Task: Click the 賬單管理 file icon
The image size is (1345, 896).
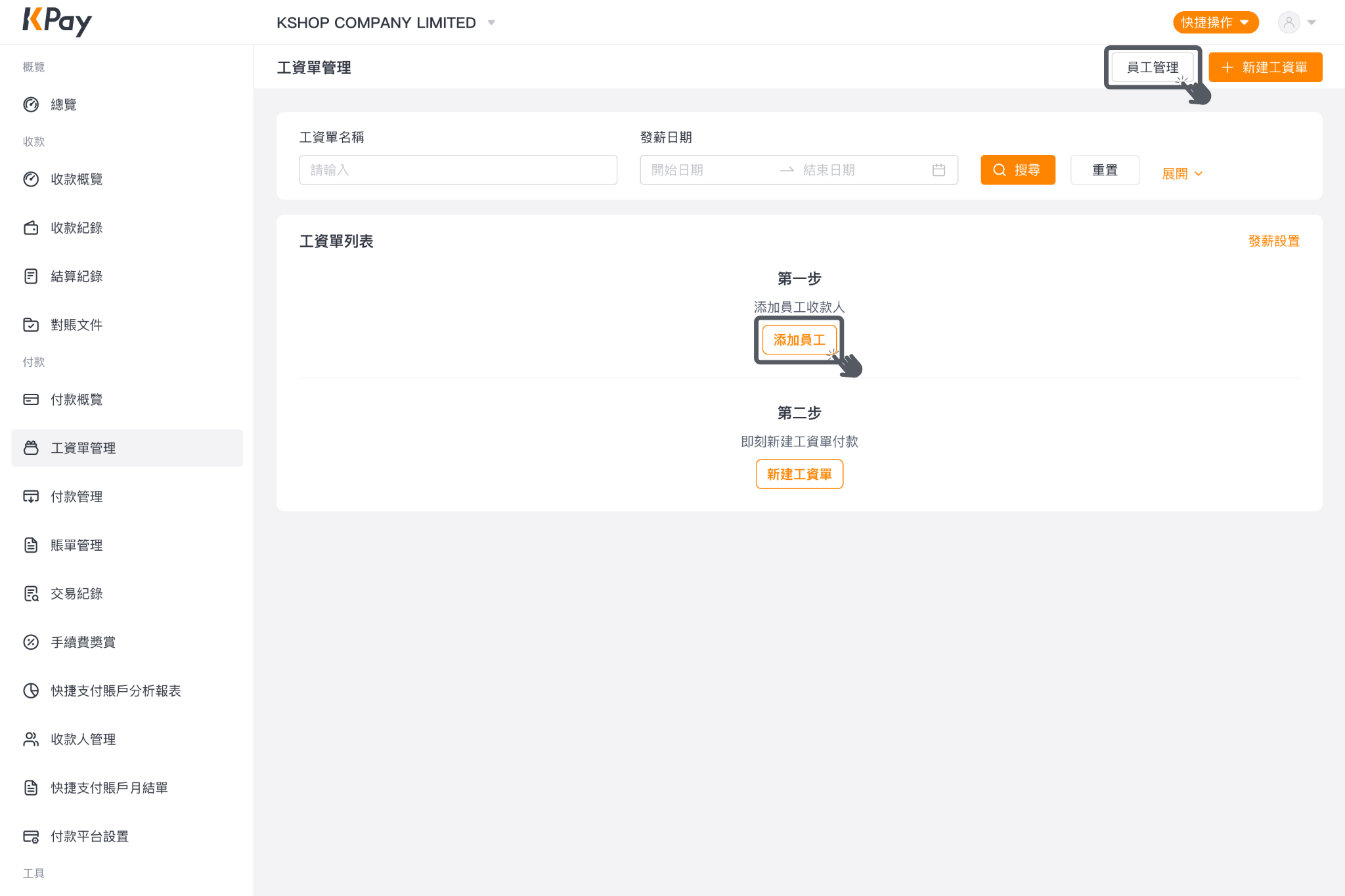Action: 31,545
